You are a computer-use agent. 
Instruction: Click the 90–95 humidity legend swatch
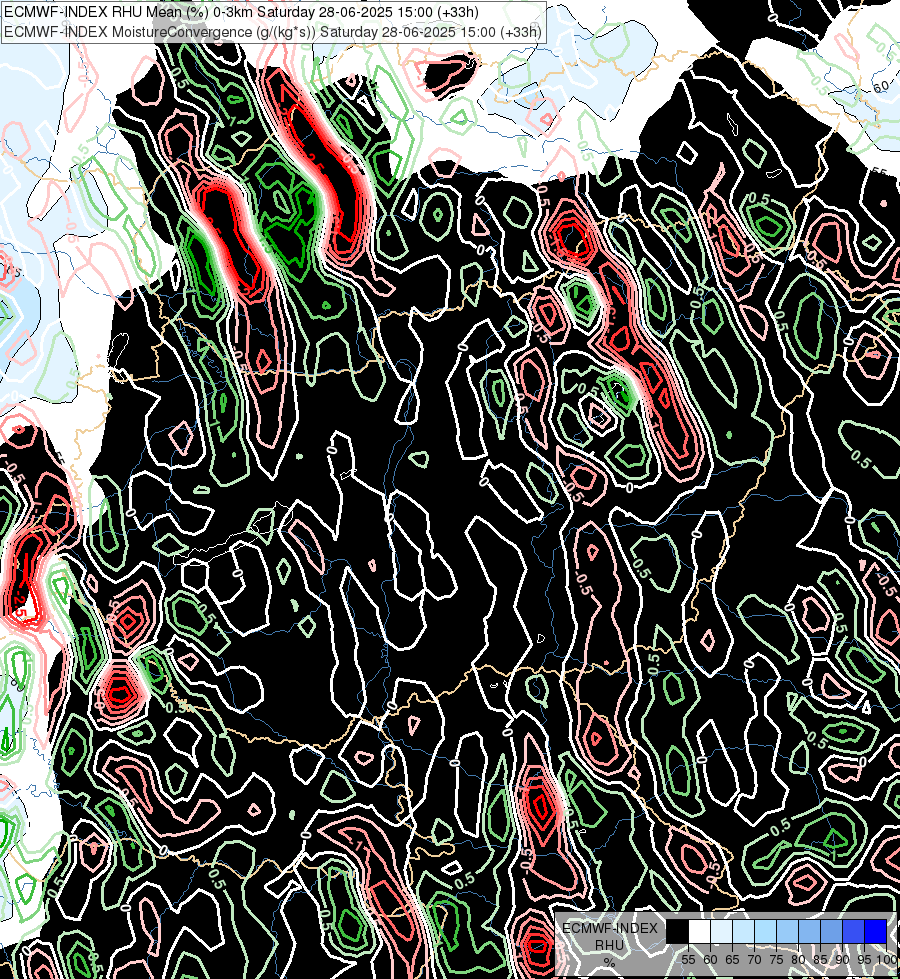[853, 932]
